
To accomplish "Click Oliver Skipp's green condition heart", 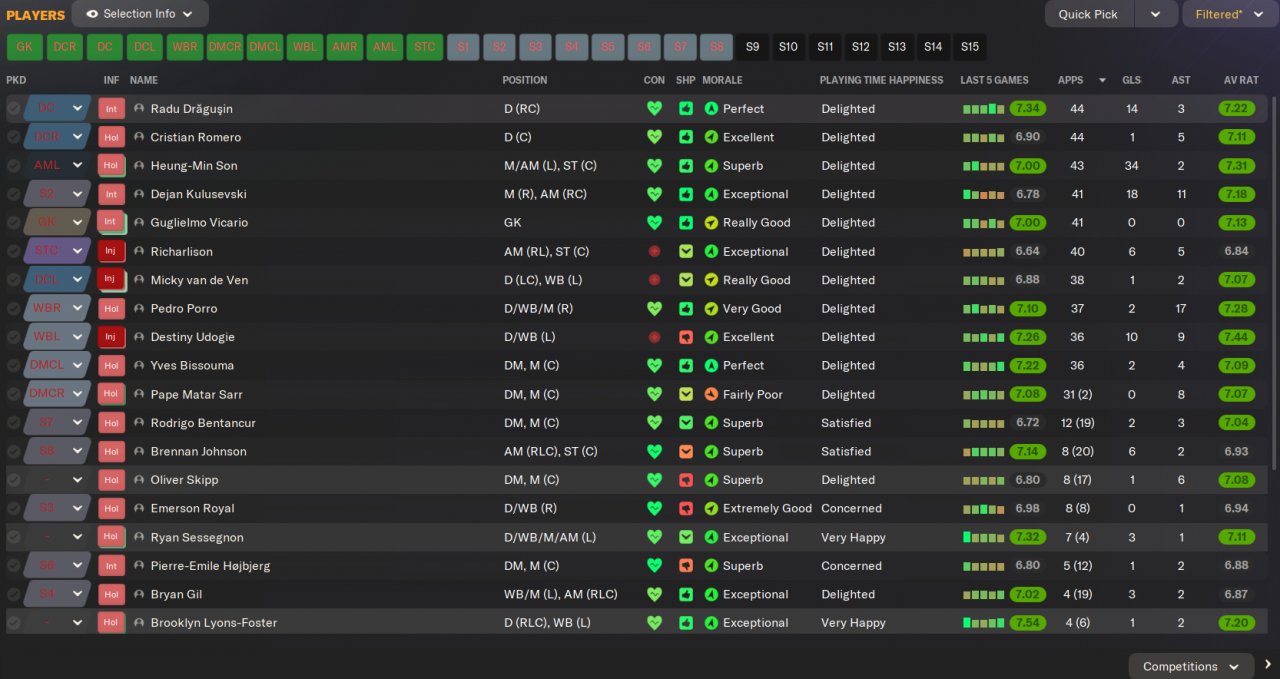I will pyautogui.click(x=654, y=480).
